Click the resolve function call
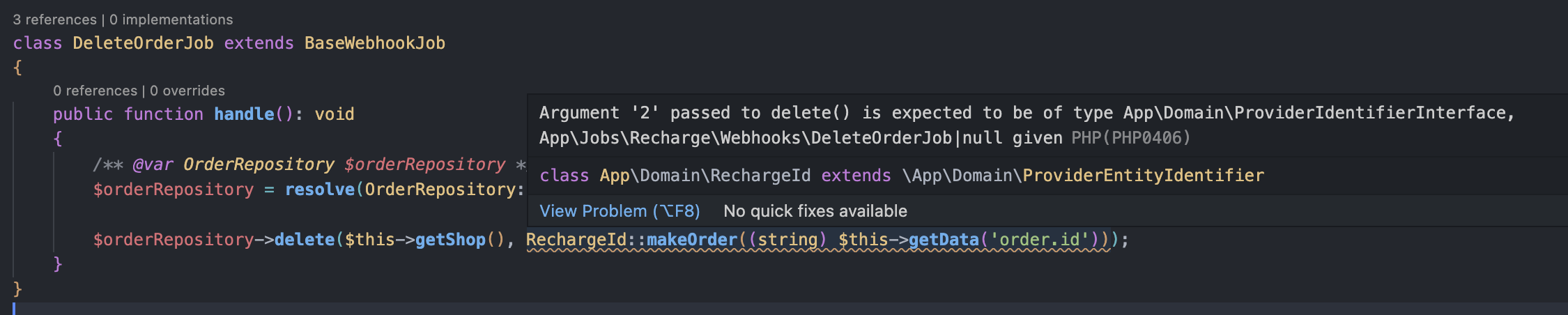Image resolution: width=1568 pixels, height=315 pixels. [319, 190]
